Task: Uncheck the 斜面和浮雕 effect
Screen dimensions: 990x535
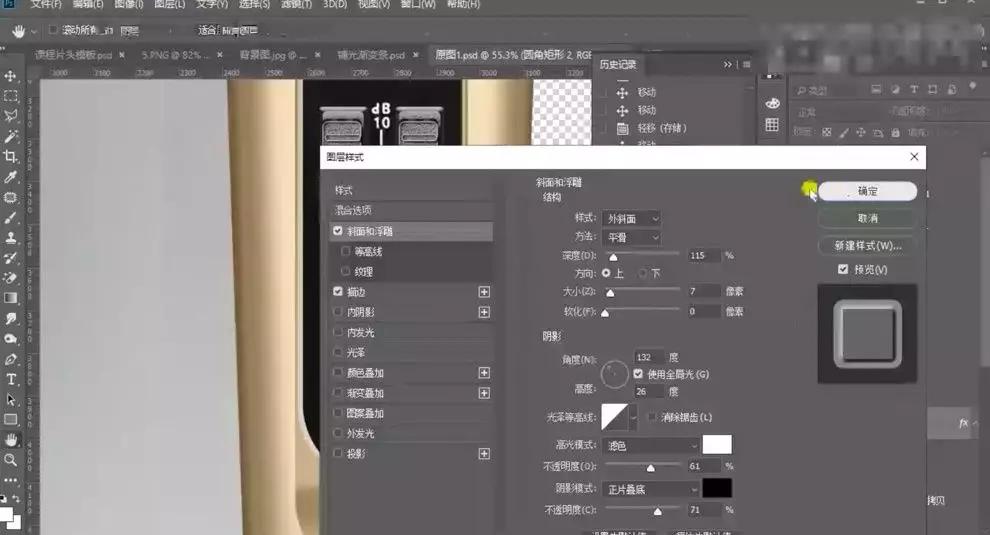Action: pyautogui.click(x=338, y=231)
